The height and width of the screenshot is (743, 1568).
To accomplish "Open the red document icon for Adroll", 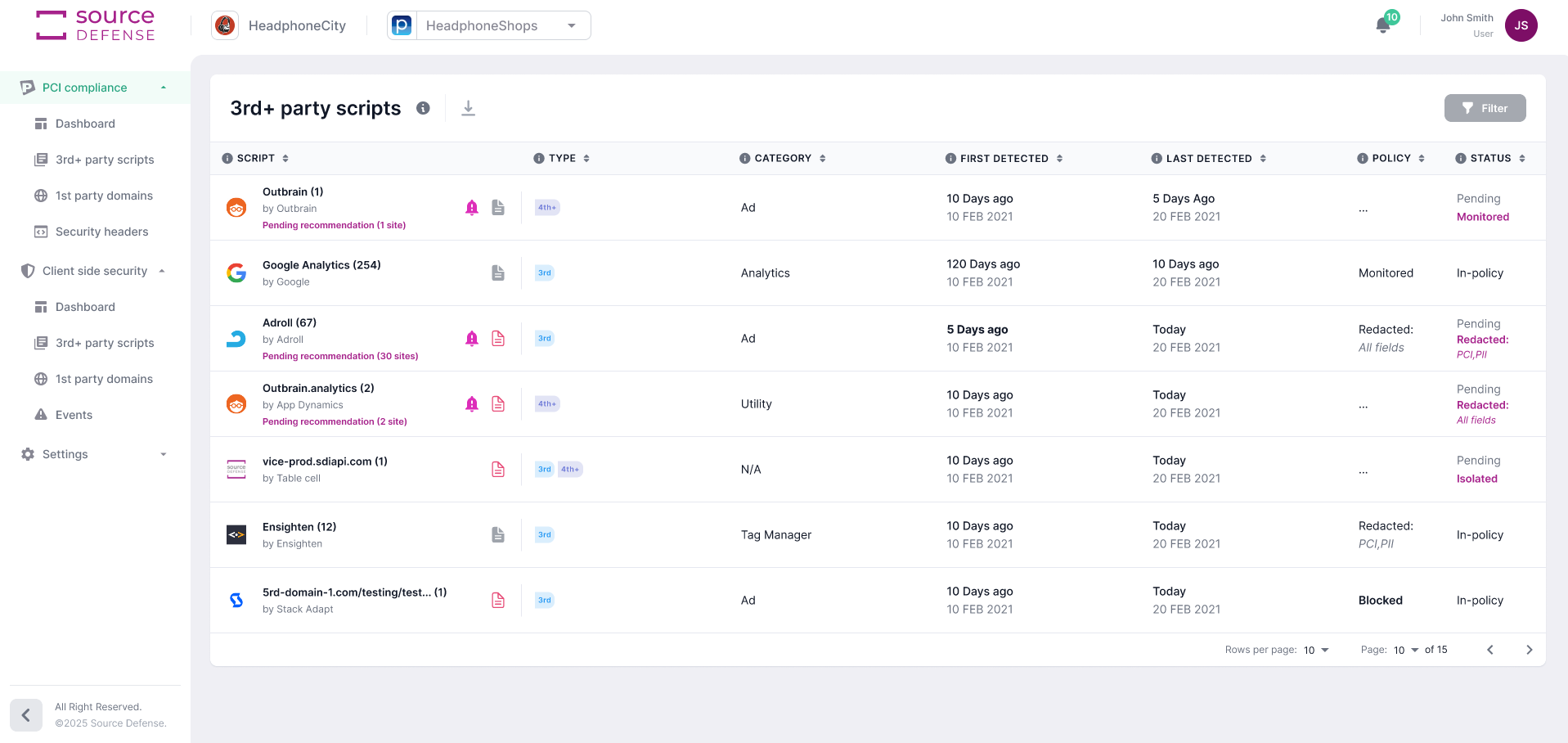I will (498, 339).
